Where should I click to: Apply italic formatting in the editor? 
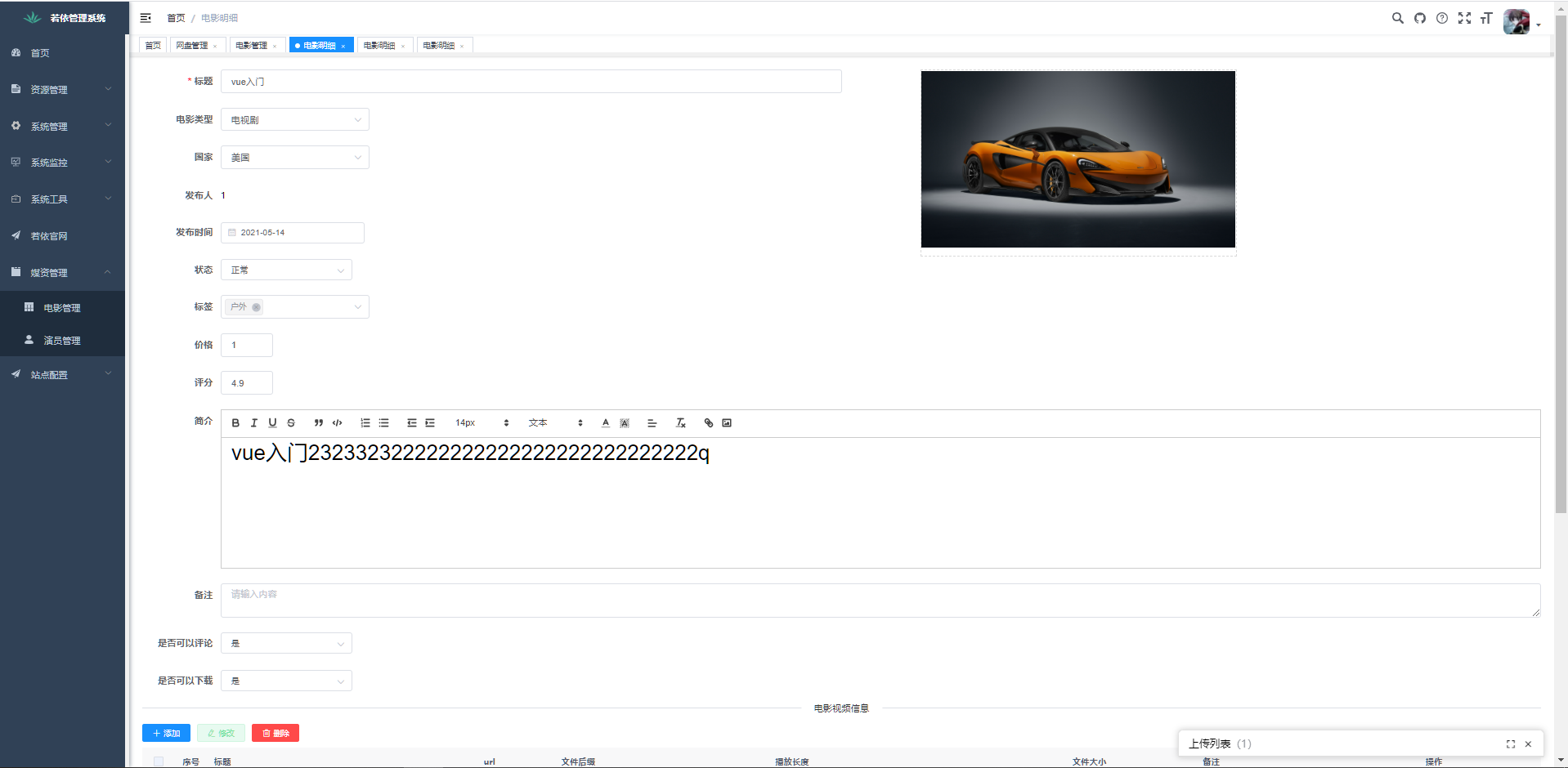pos(254,423)
